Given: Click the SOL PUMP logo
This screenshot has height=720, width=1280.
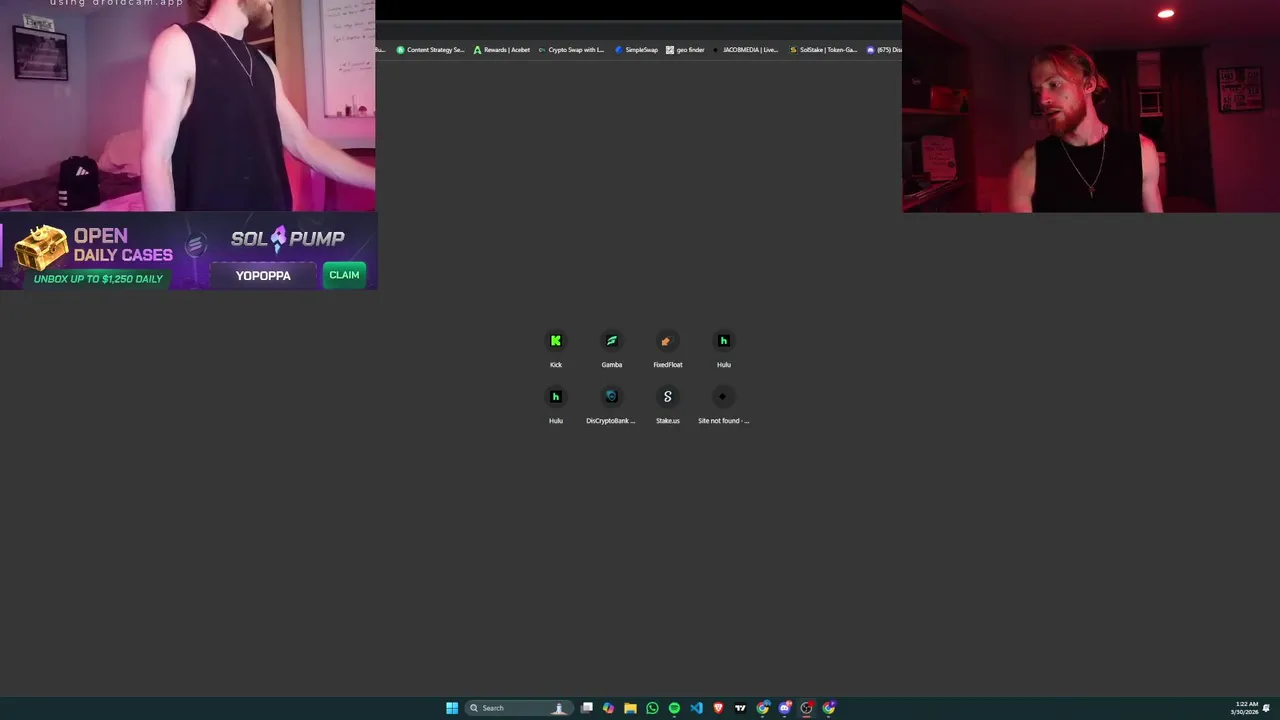Looking at the screenshot, I should 288,238.
